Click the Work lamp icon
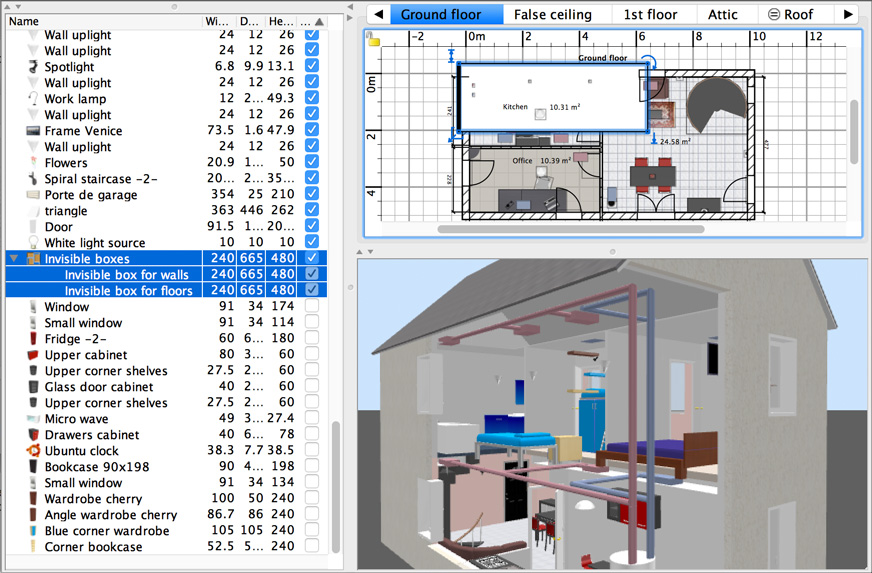Screen dimensions: 872x573 click(x=32, y=99)
